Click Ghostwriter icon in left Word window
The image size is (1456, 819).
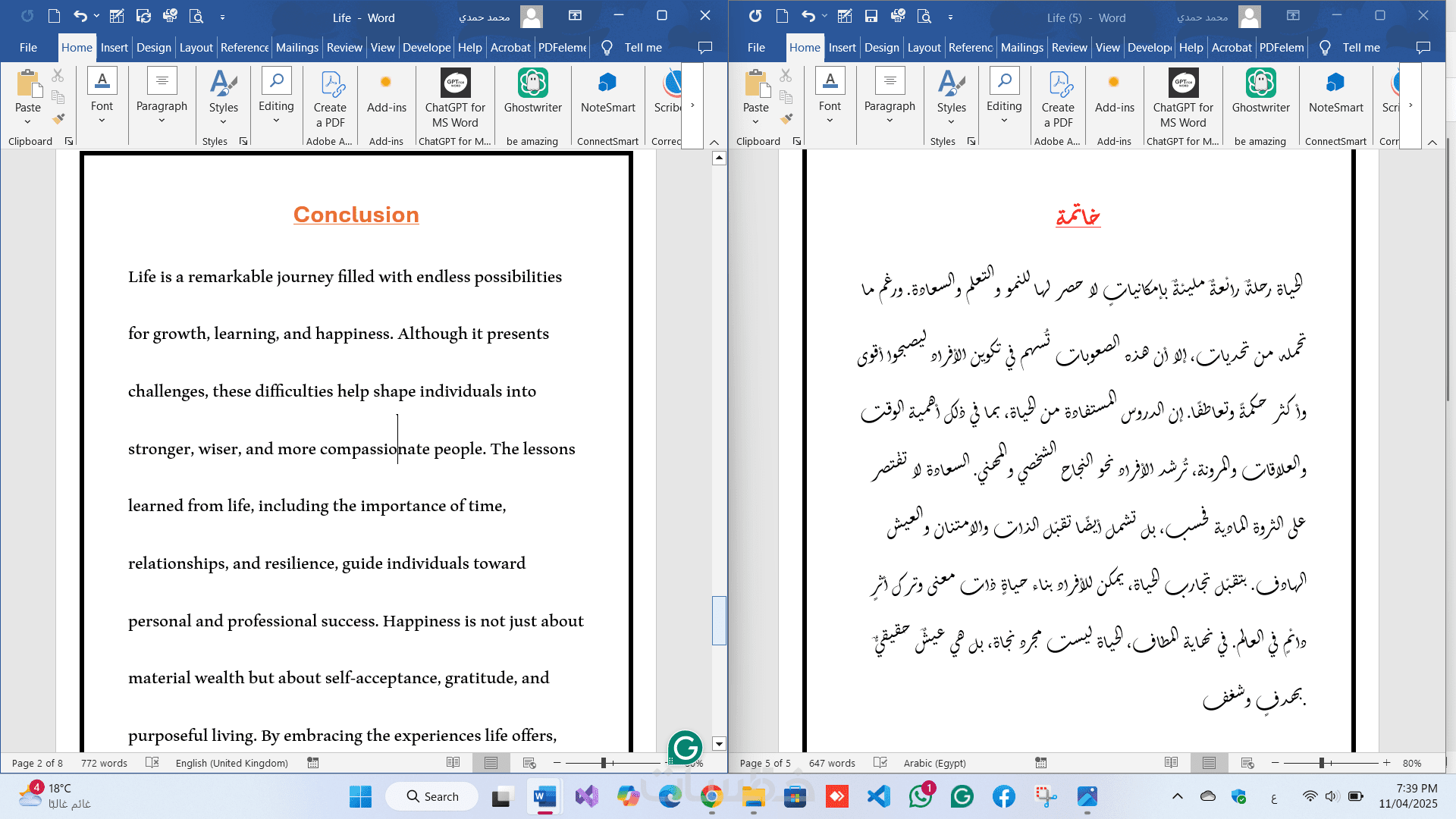point(532,83)
